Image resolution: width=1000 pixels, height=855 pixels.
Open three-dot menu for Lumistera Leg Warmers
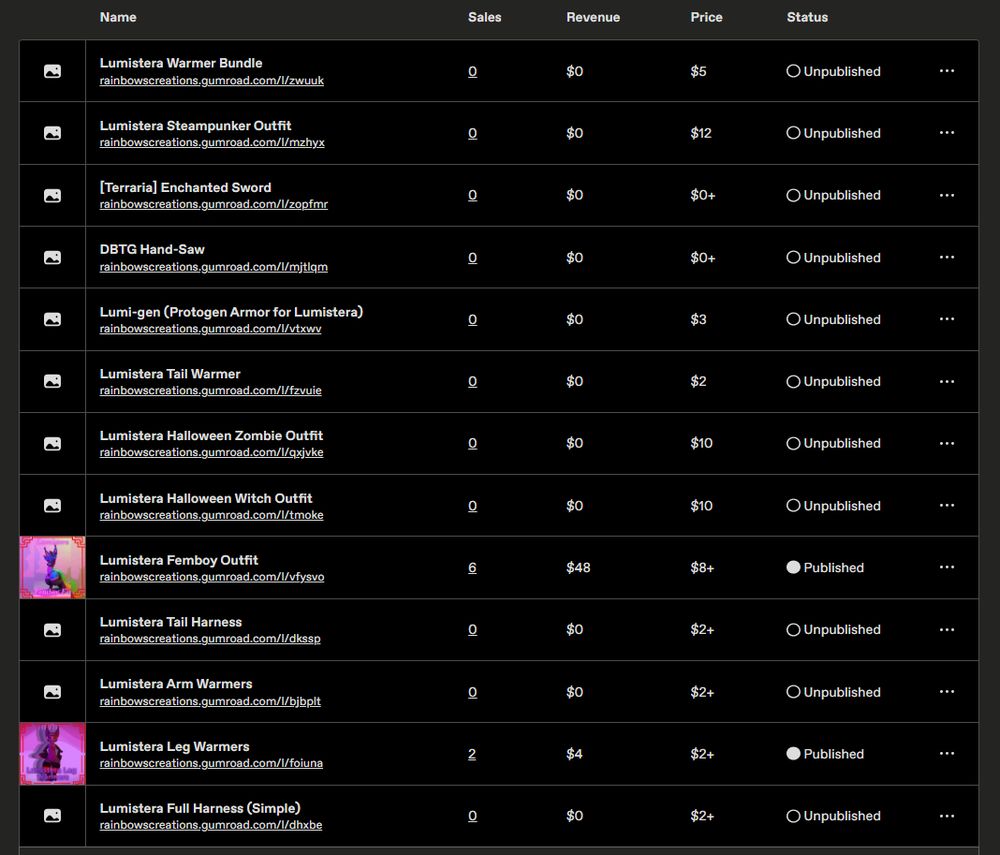coord(946,753)
